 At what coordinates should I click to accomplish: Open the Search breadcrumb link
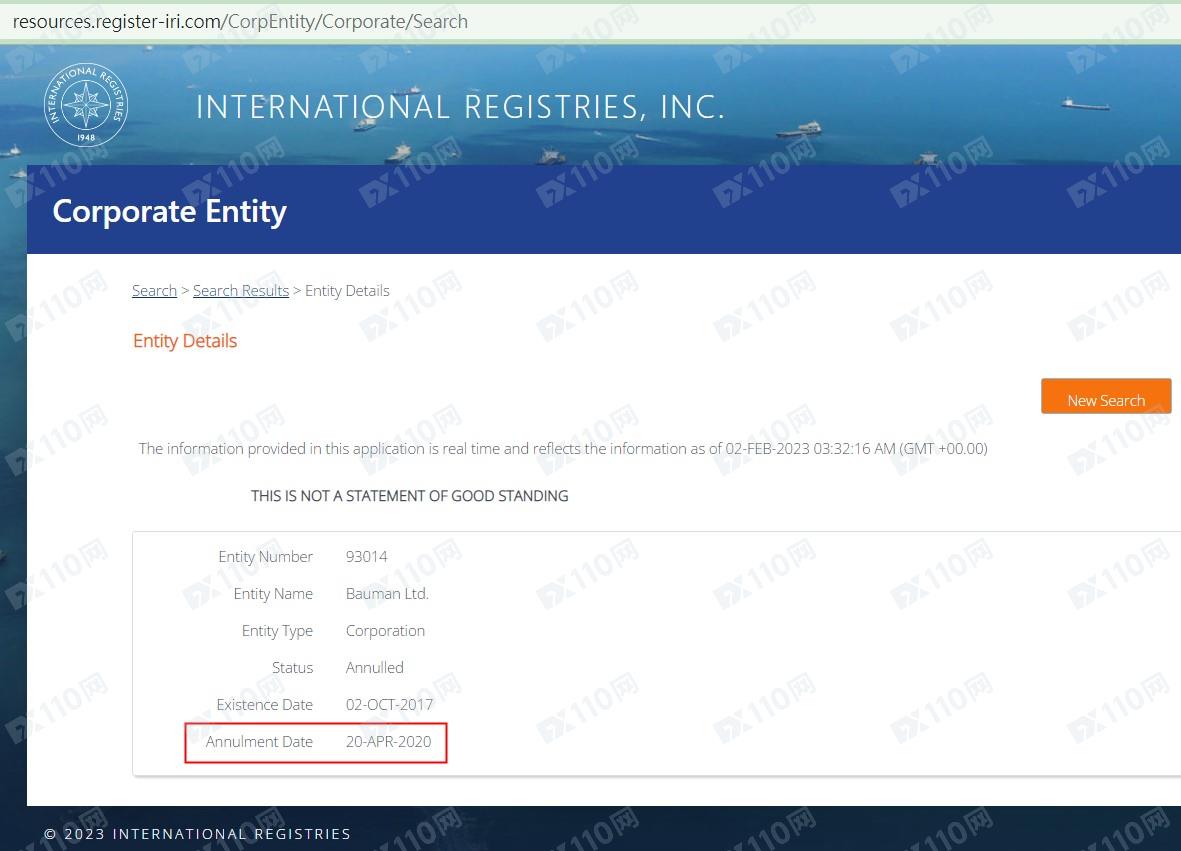point(154,291)
